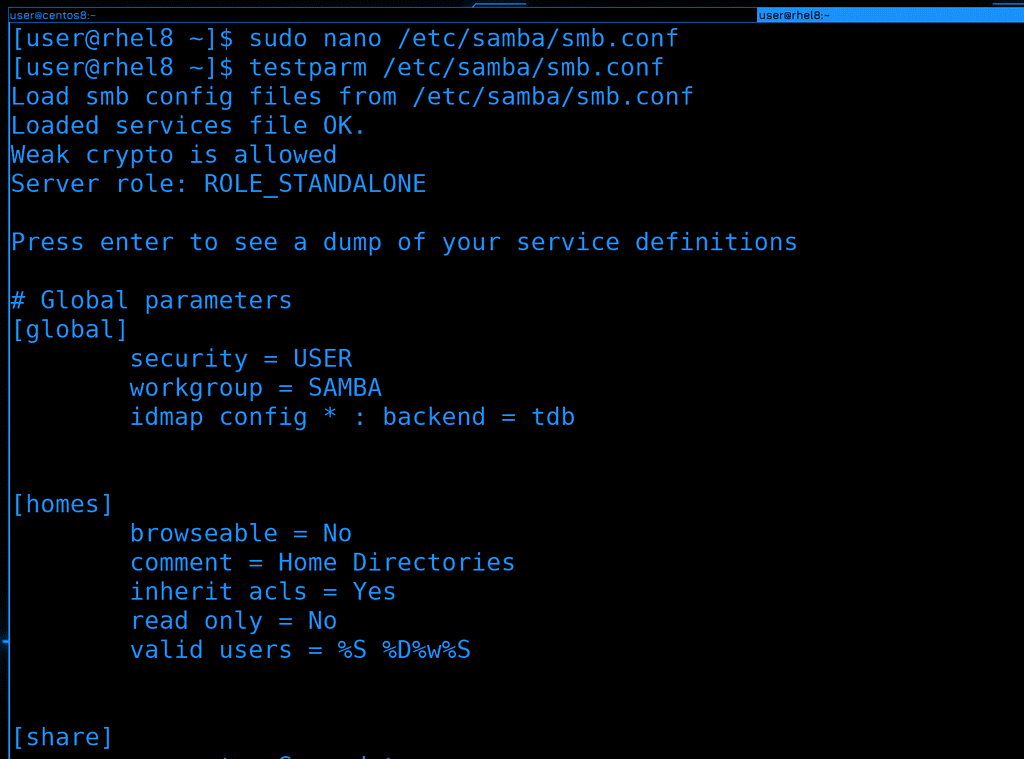Viewport: 1024px width, 759px height.
Task: Click the [homes] section header
Action: [62, 504]
